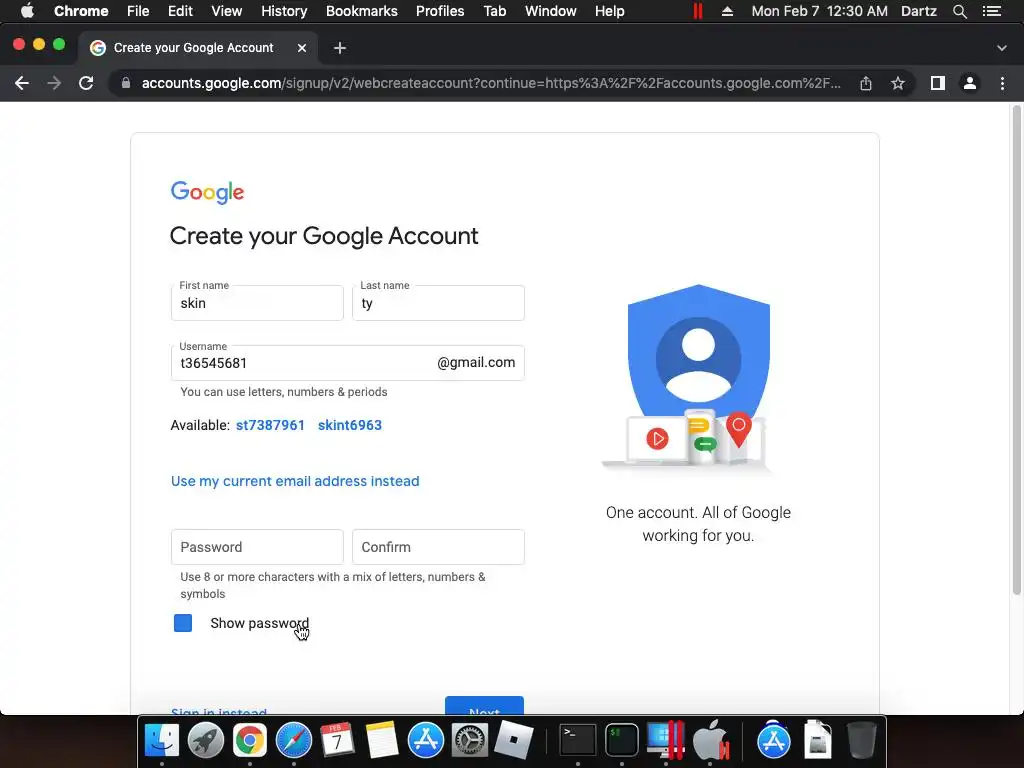
Task: Choose suggested username skint6963
Action: point(350,425)
